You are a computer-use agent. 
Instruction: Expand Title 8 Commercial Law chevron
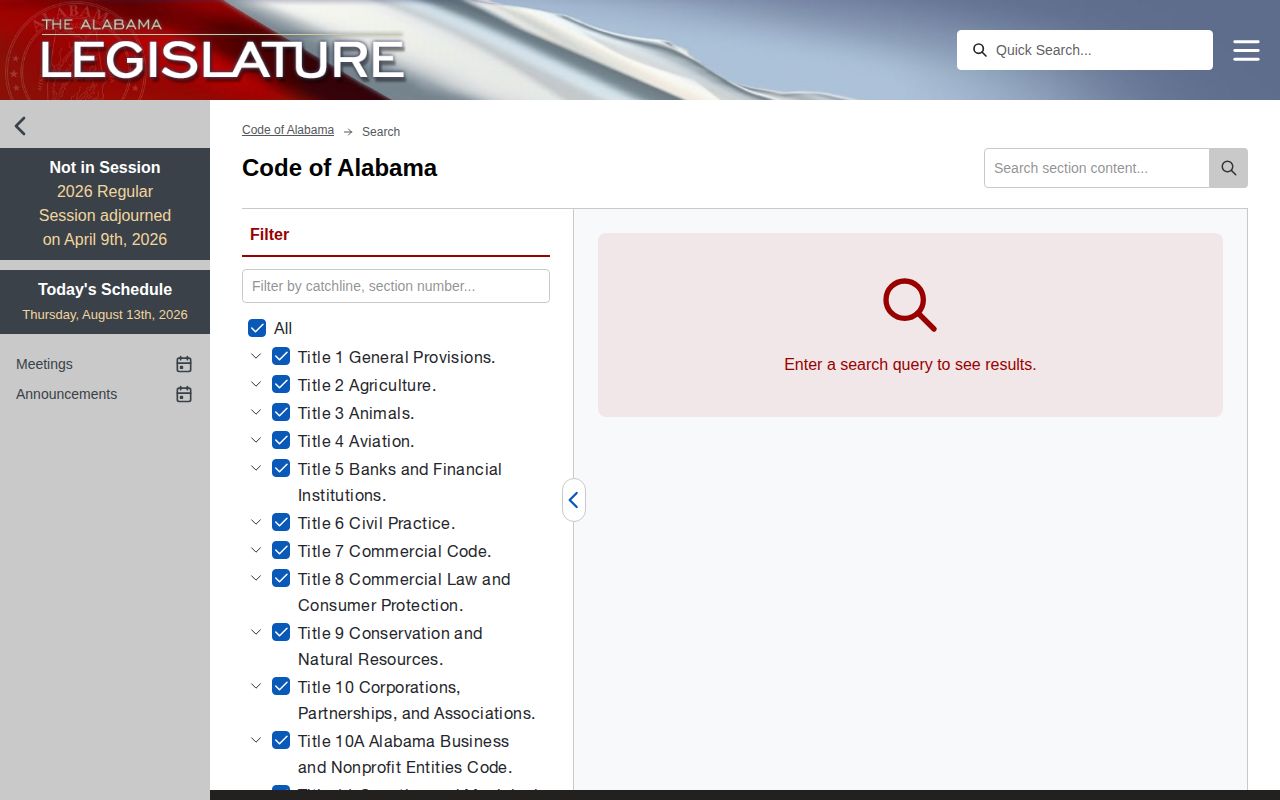256,578
